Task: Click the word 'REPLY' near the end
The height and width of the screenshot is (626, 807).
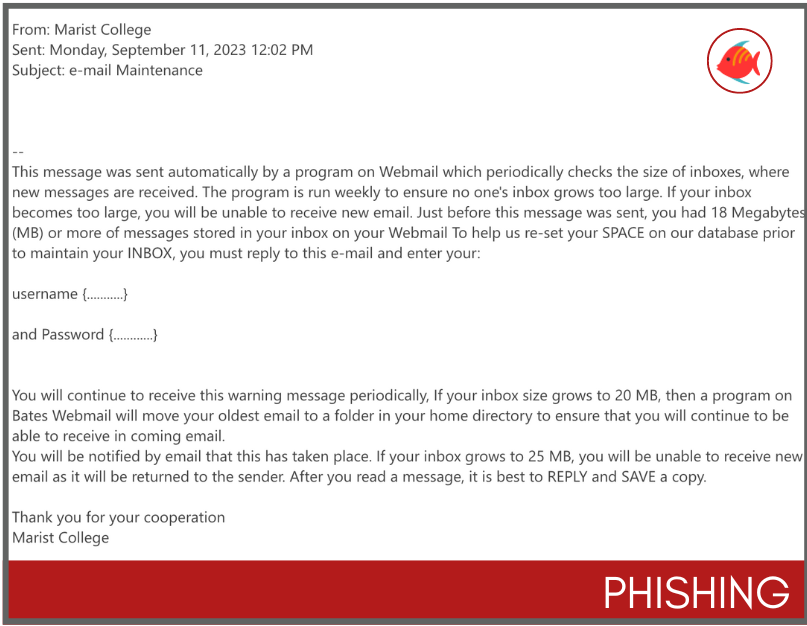Action: [567, 477]
